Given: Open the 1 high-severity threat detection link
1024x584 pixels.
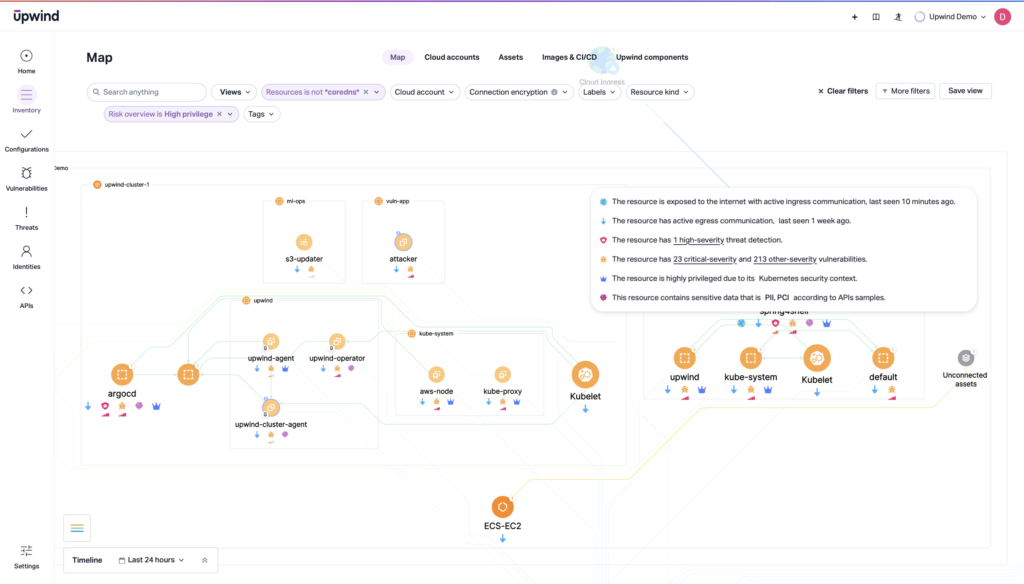Looking at the screenshot, I should [697, 239].
